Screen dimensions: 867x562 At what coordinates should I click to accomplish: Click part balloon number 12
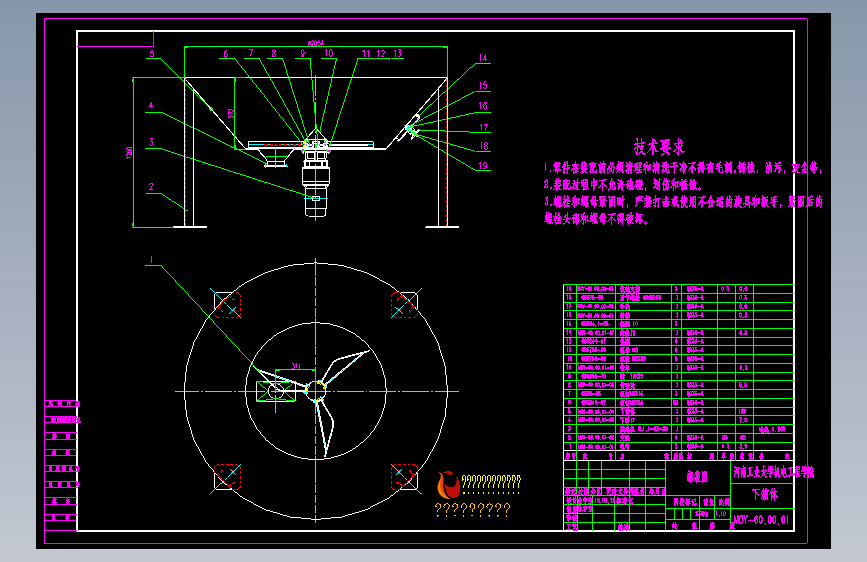381,54
